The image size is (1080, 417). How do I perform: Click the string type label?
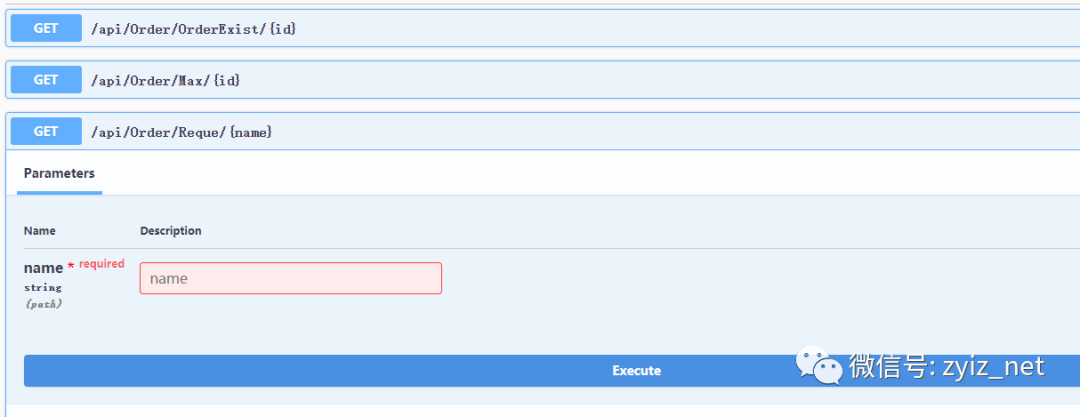pos(43,287)
